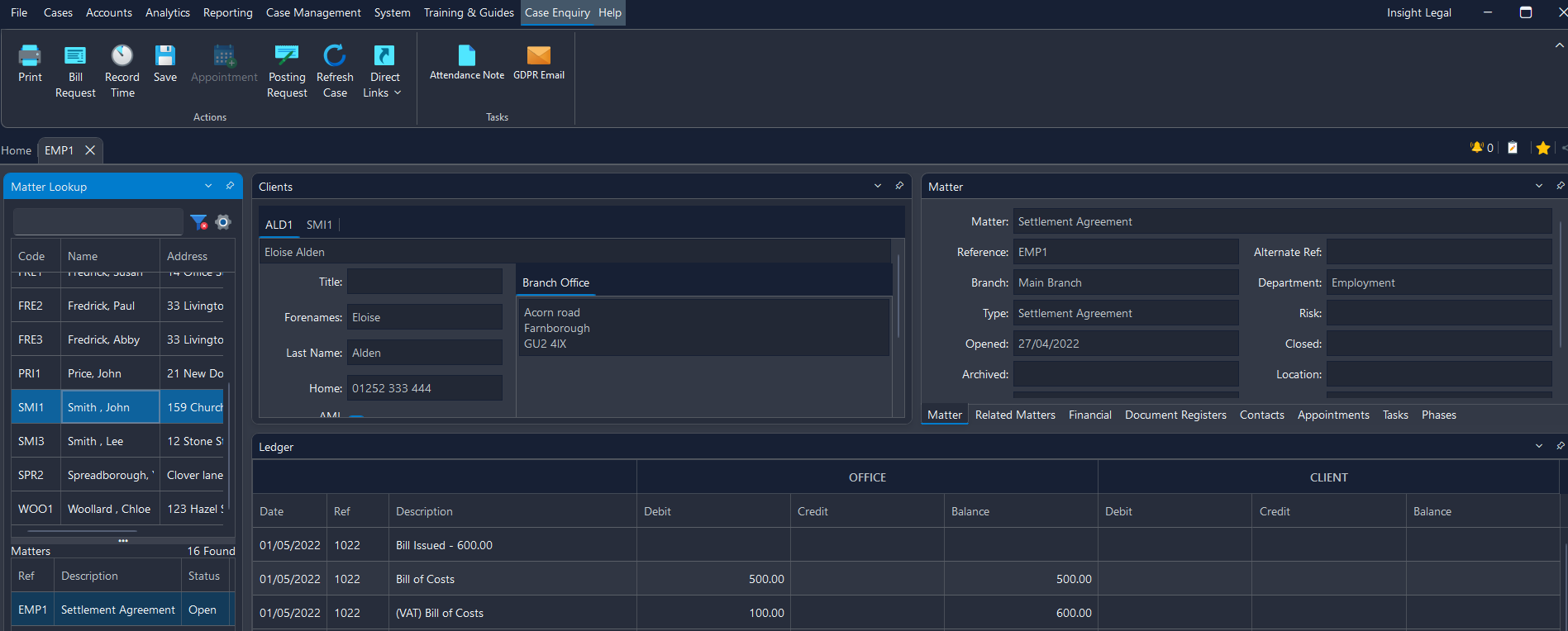Select the Smith , Lee row
The image size is (1568, 631).
click(119, 441)
